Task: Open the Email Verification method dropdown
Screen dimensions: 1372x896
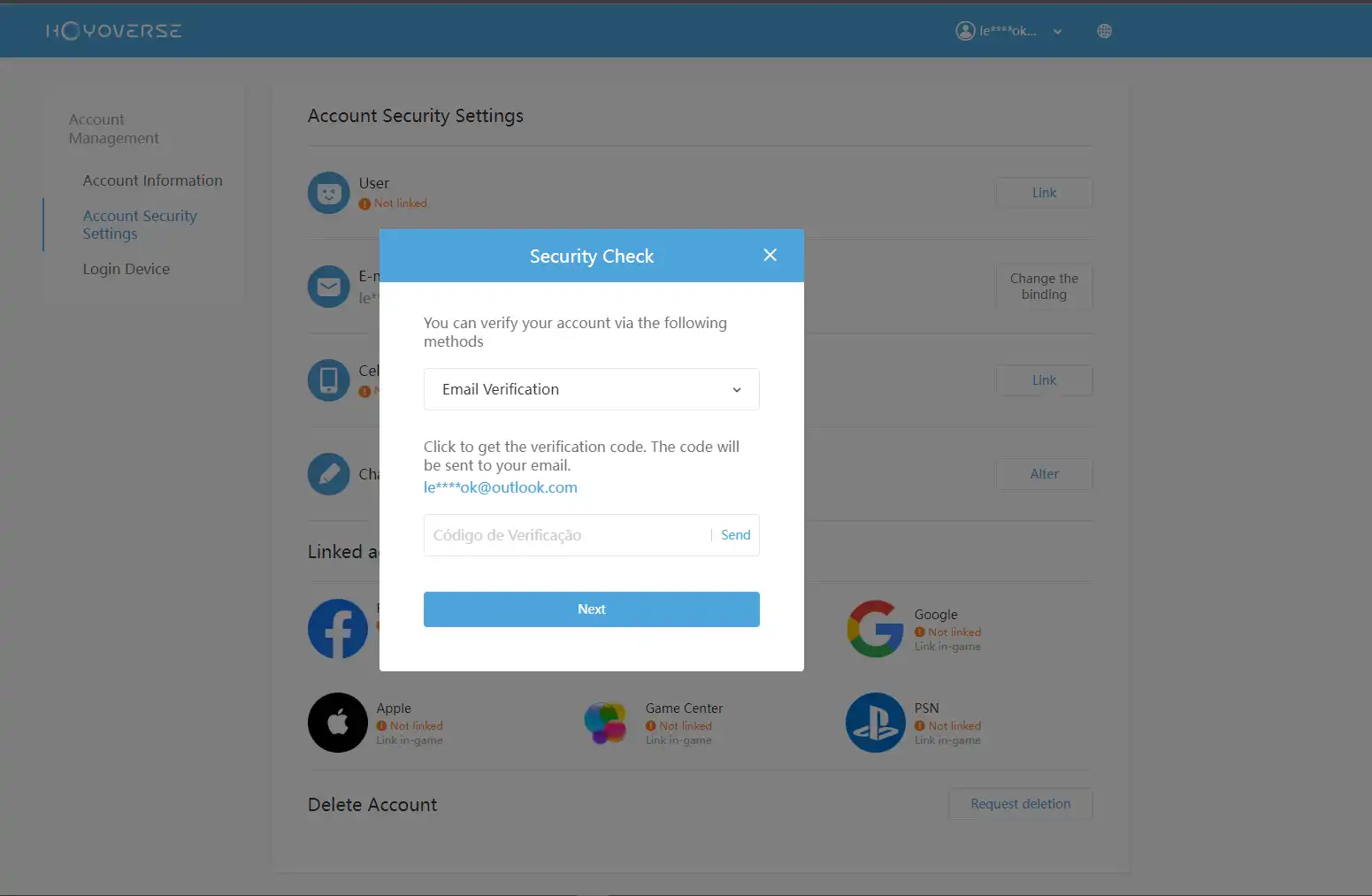Action: coord(591,389)
